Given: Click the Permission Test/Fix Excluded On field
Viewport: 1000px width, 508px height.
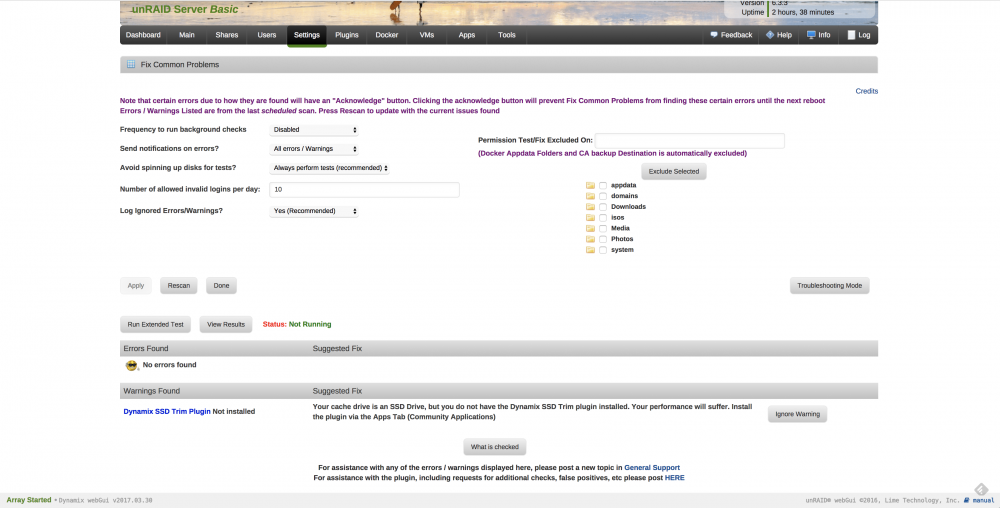Looking at the screenshot, I should tap(689, 141).
